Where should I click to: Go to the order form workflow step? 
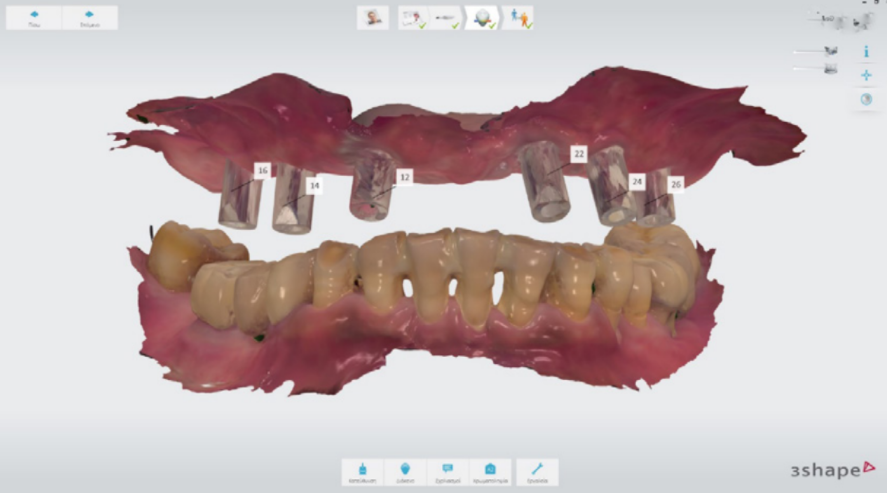click(x=412, y=18)
